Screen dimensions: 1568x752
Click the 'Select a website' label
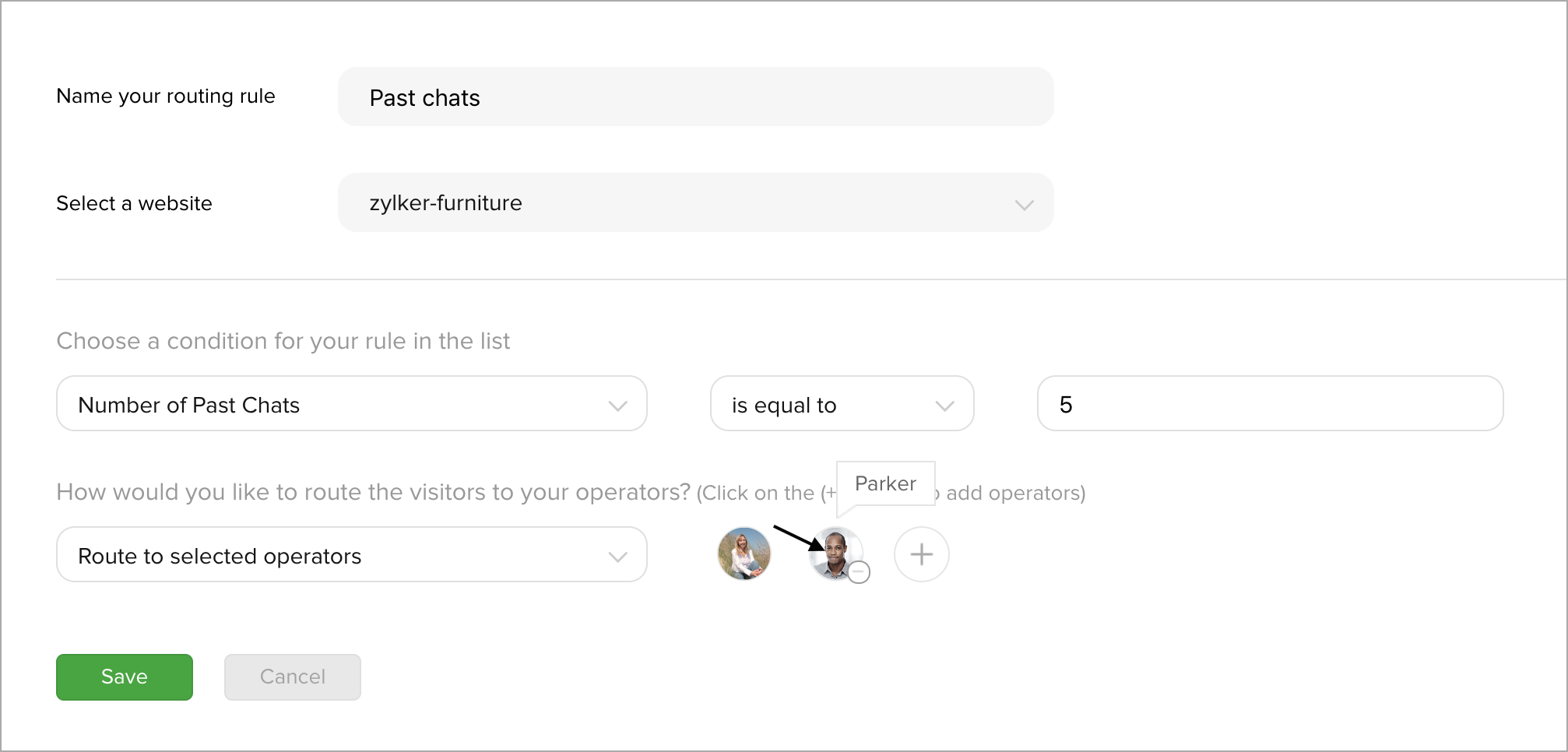click(134, 203)
